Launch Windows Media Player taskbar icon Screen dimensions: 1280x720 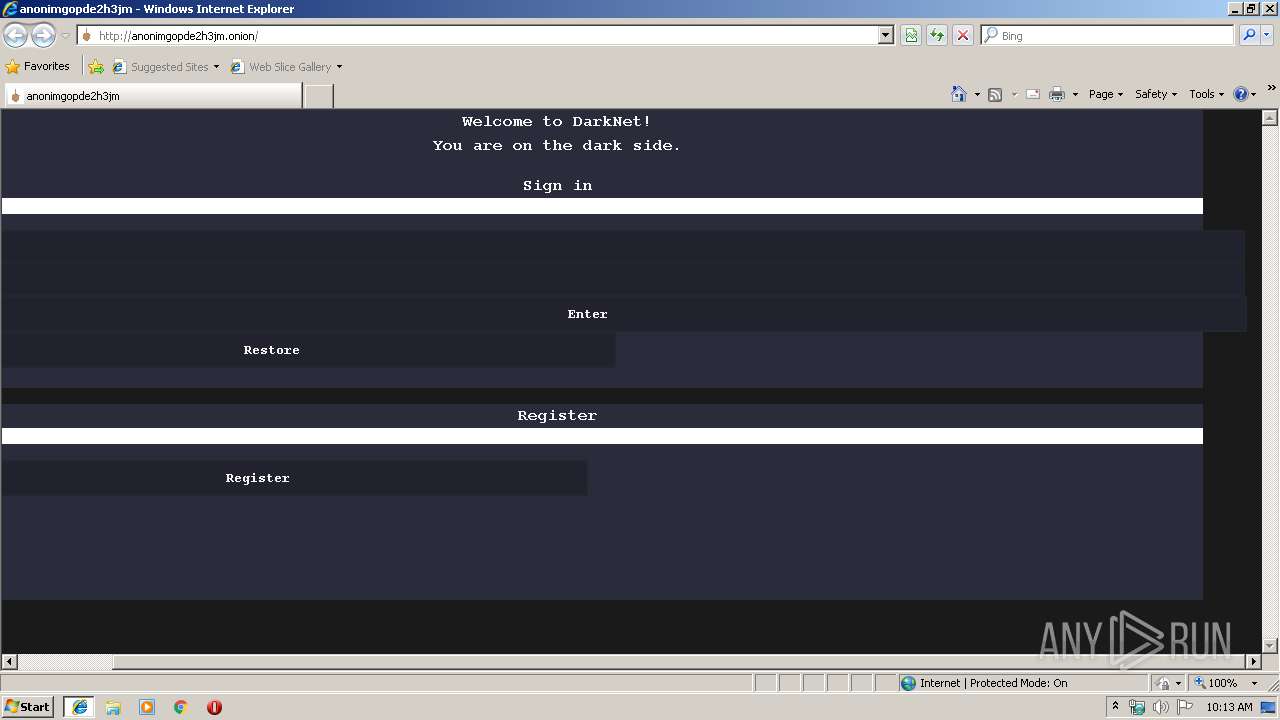pos(147,707)
